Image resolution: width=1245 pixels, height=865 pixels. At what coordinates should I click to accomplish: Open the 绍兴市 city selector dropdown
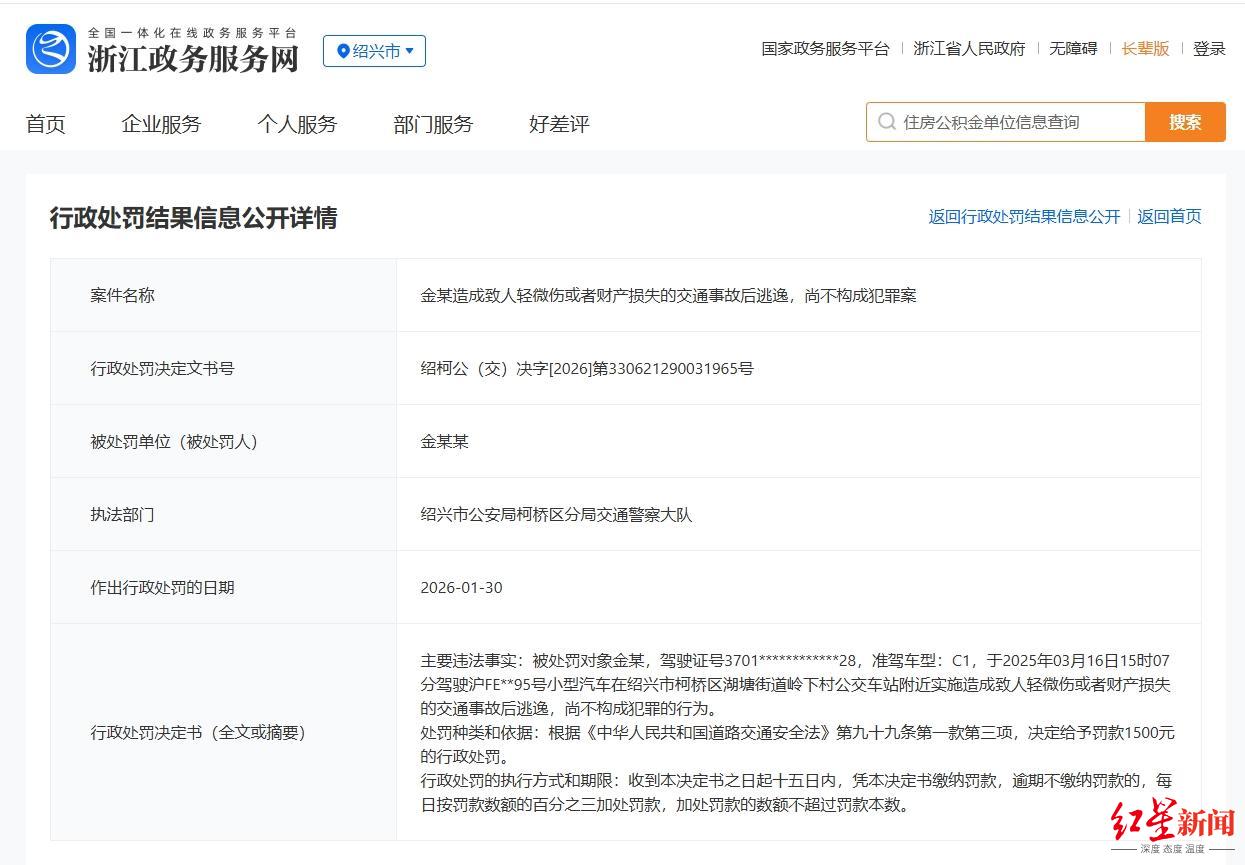375,51
